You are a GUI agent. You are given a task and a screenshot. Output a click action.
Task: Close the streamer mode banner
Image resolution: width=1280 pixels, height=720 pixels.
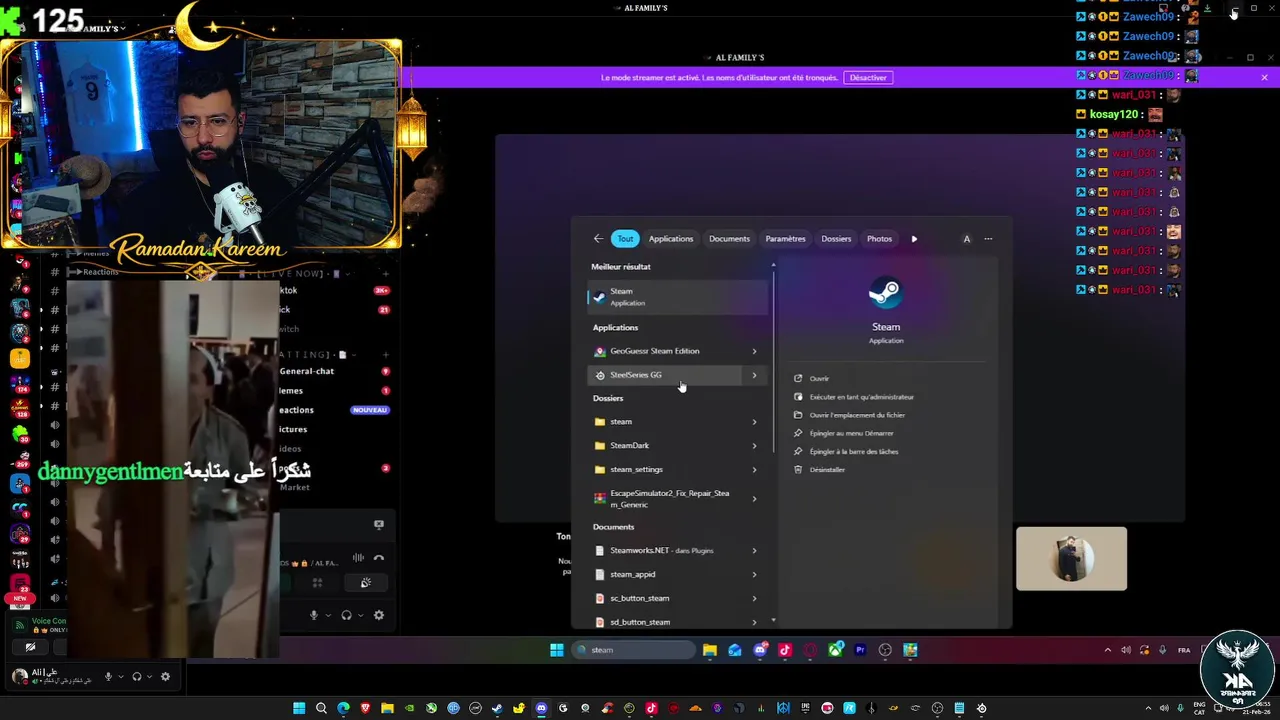click(1264, 77)
